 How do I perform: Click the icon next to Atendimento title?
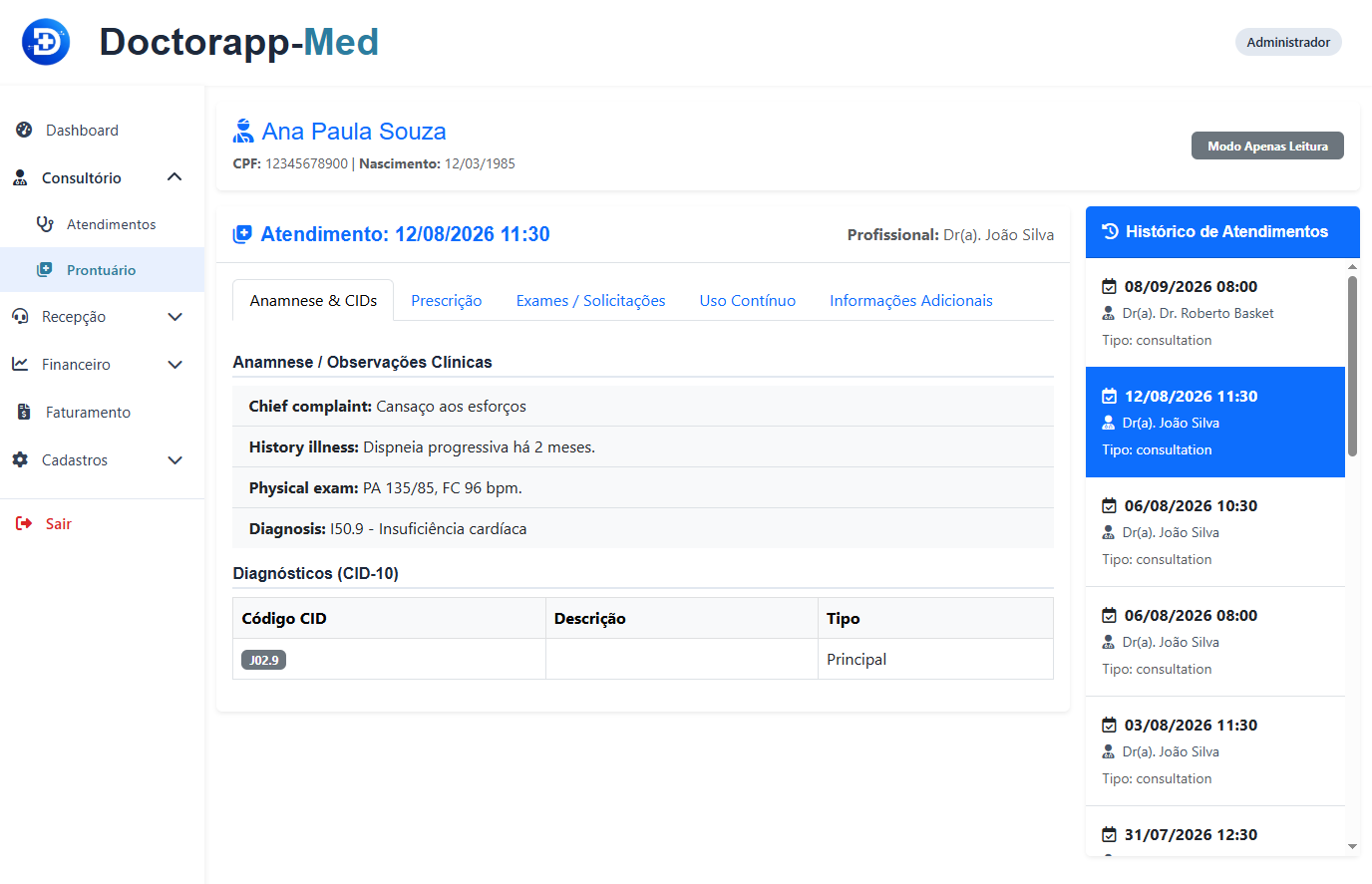point(242,234)
